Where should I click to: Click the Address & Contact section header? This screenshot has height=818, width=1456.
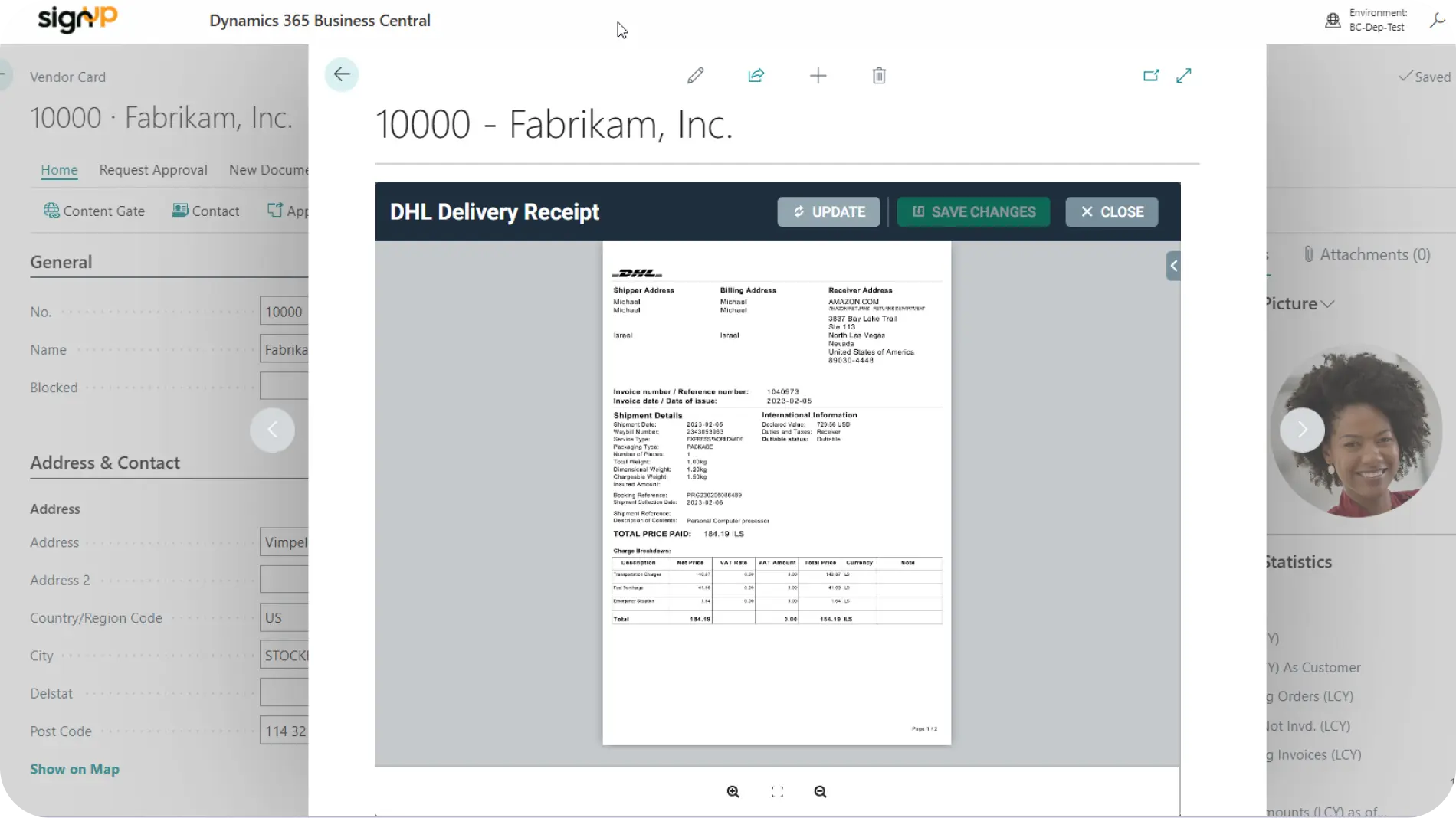pos(105,463)
